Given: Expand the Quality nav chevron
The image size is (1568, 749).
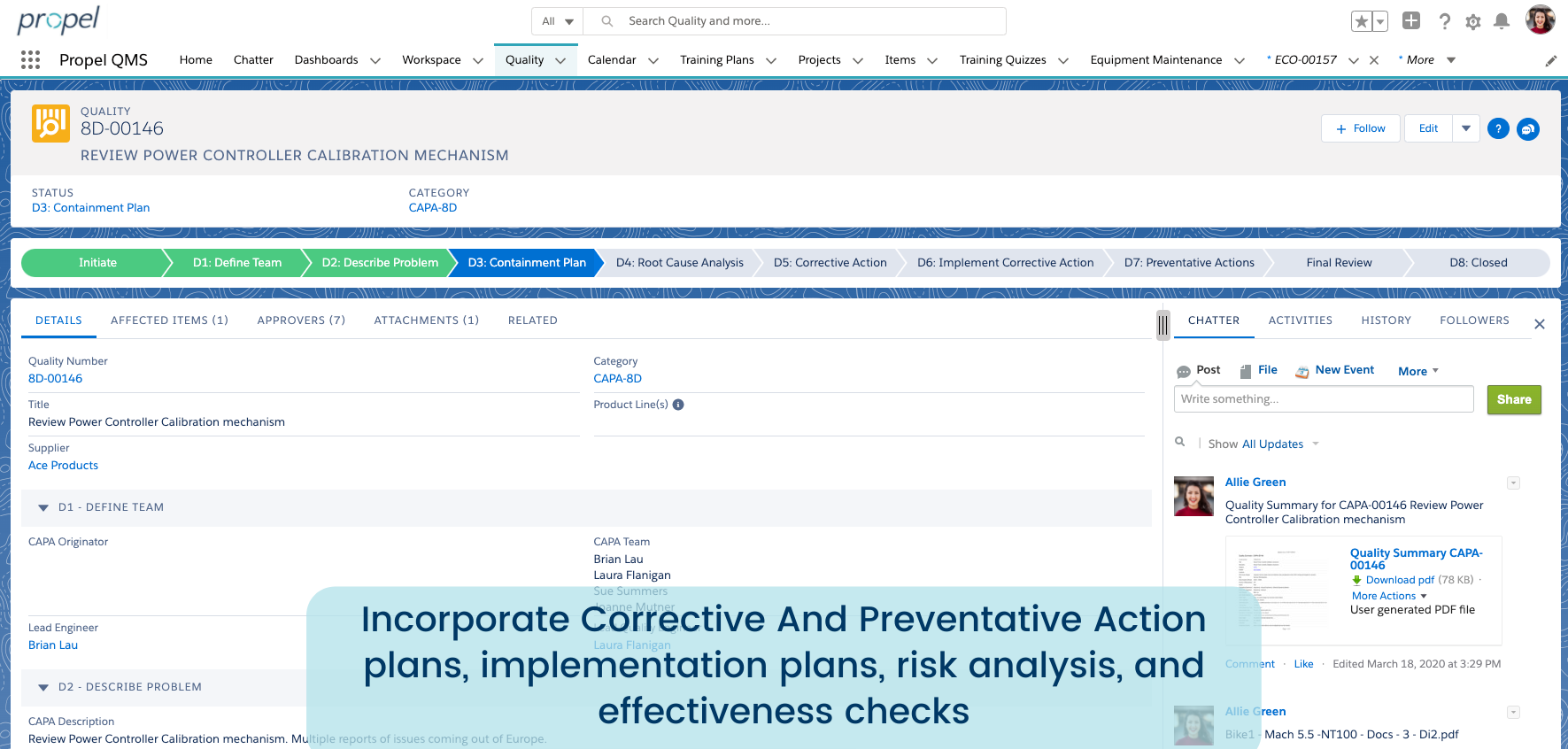Looking at the screenshot, I should pos(560,61).
